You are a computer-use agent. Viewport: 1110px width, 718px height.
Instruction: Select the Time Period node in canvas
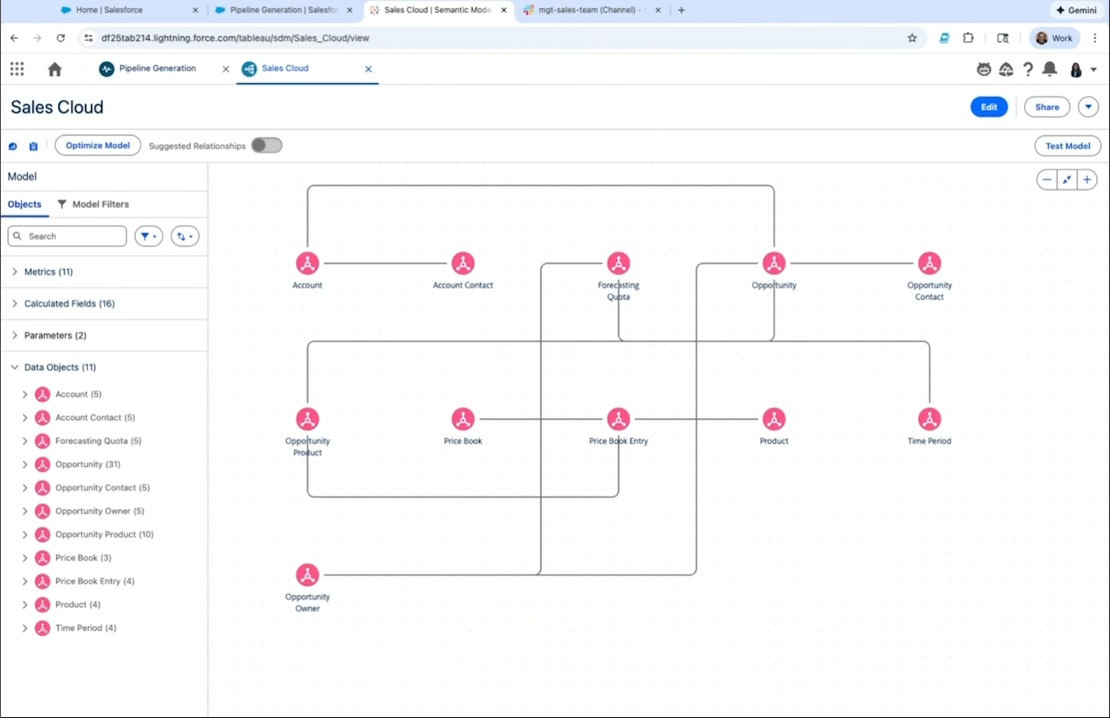point(929,419)
